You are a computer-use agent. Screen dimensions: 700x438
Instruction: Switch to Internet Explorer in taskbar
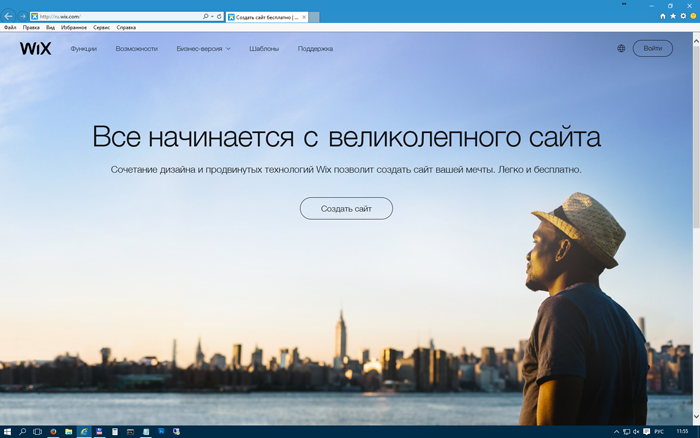click(x=84, y=432)
